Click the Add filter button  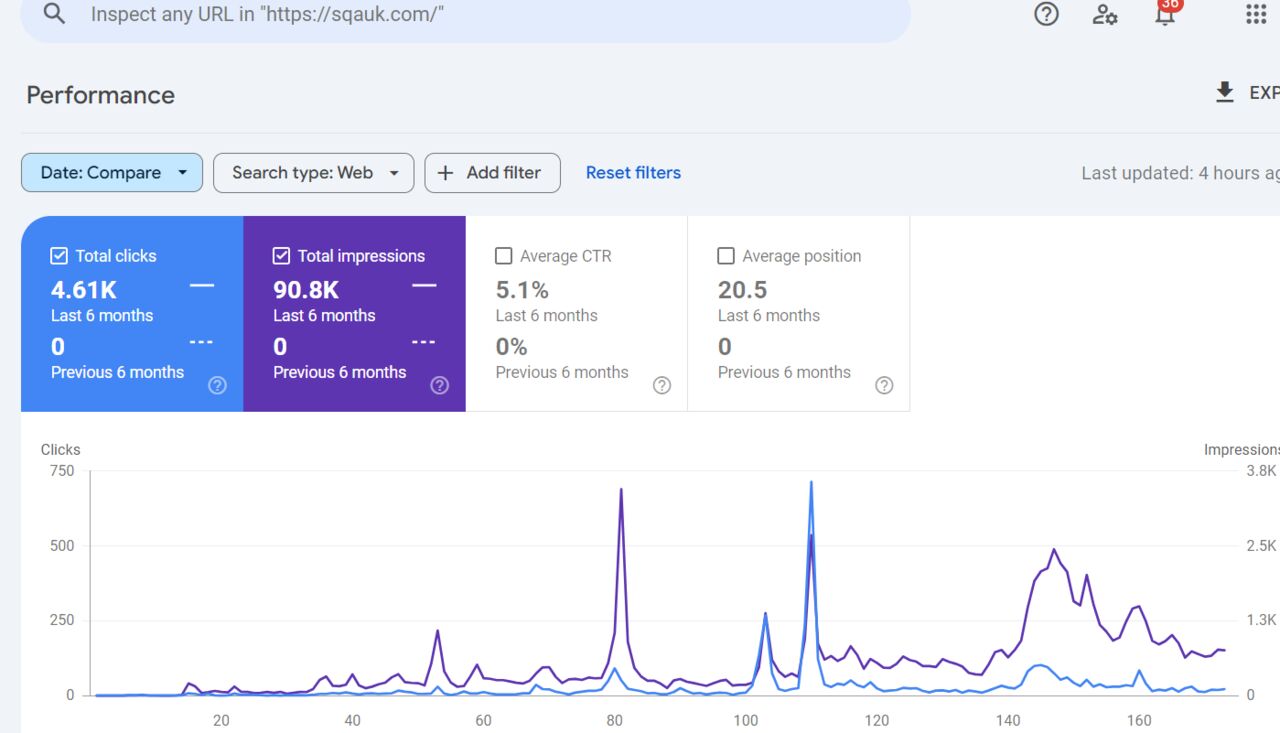tap(492, 172)
